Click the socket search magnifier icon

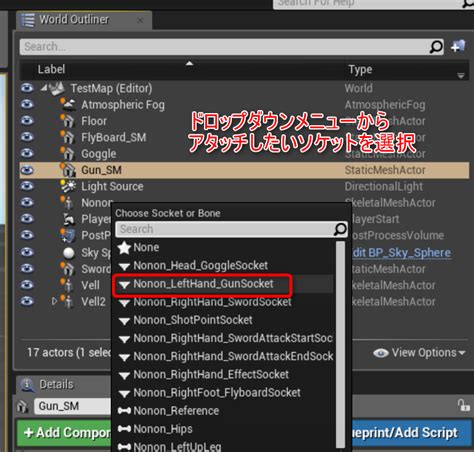(x=340, y=229)
